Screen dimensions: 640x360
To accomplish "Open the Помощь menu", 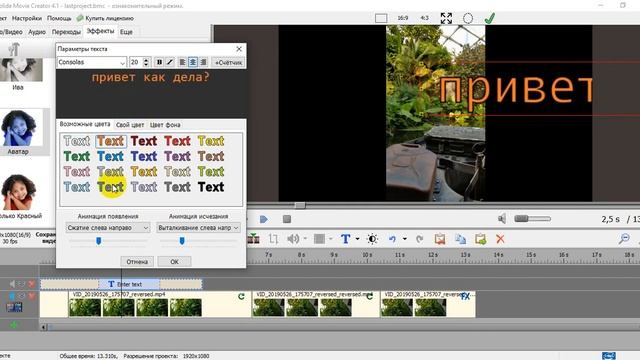I will [x=59, y=18].
